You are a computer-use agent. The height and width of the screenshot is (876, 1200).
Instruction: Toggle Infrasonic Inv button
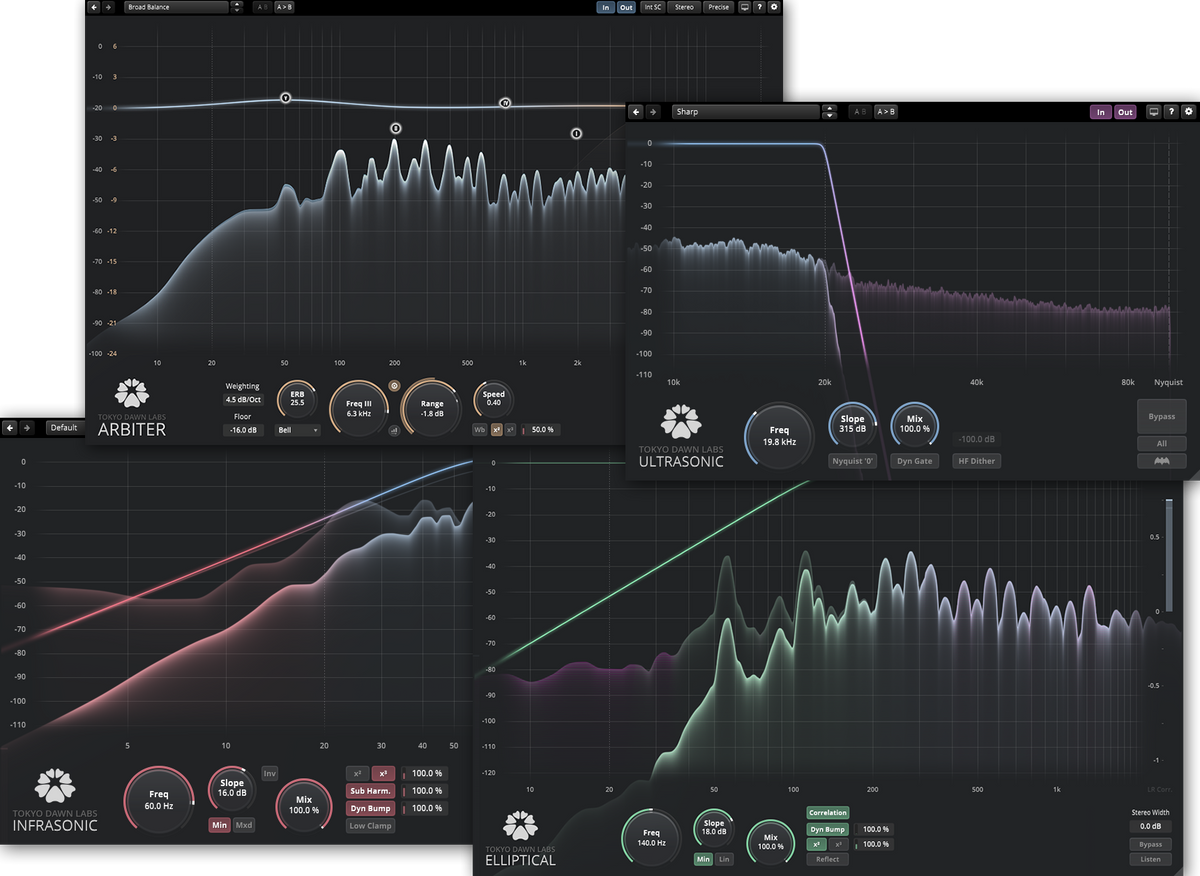coord(269,773)
